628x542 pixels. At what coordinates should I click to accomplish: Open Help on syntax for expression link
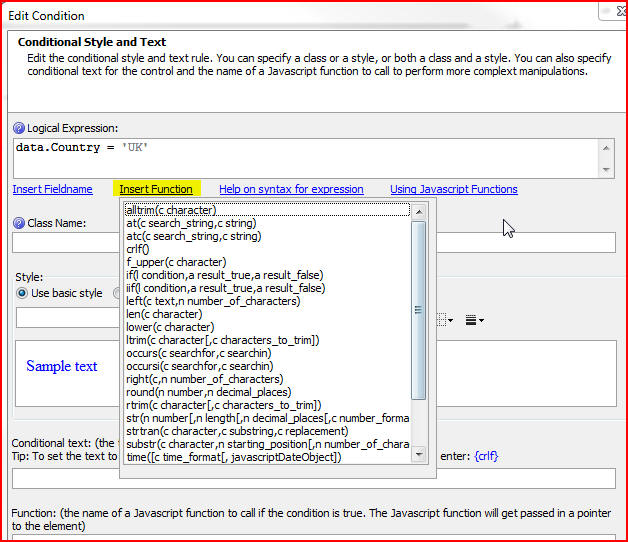(291, 189)
